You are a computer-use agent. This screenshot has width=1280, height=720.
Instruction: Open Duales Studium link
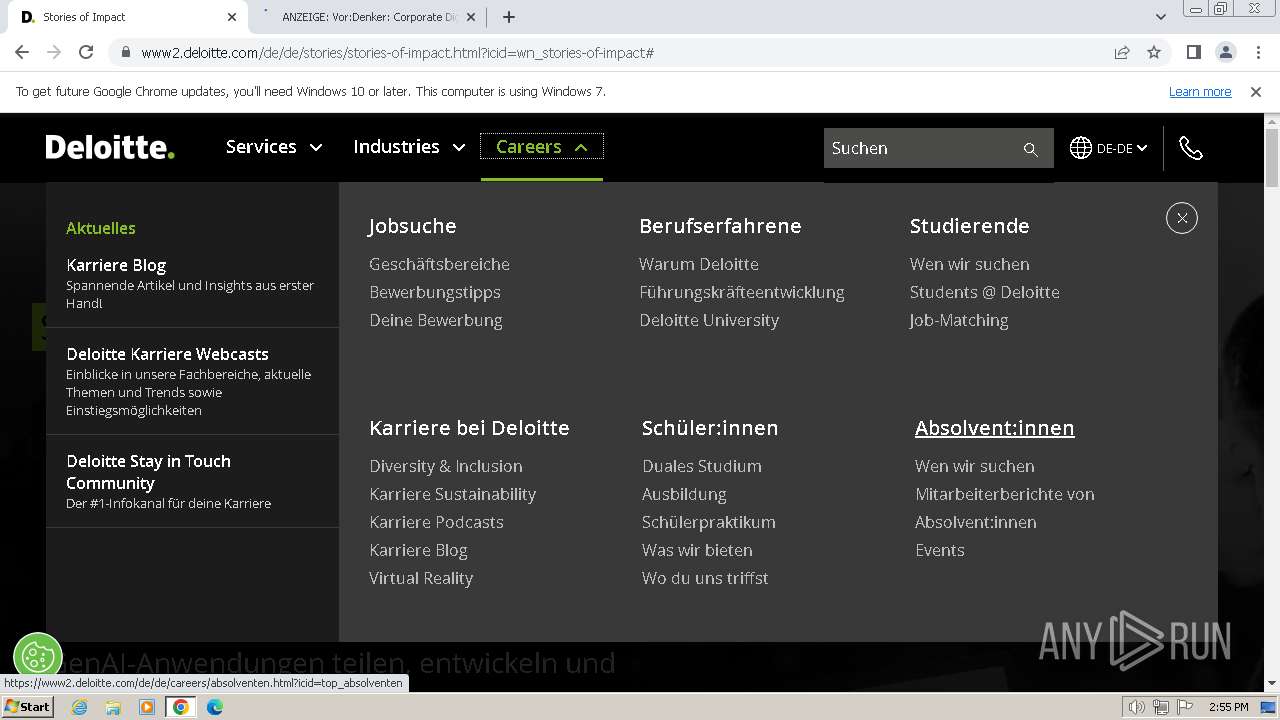pyautogui.click(x=702, y=466)
